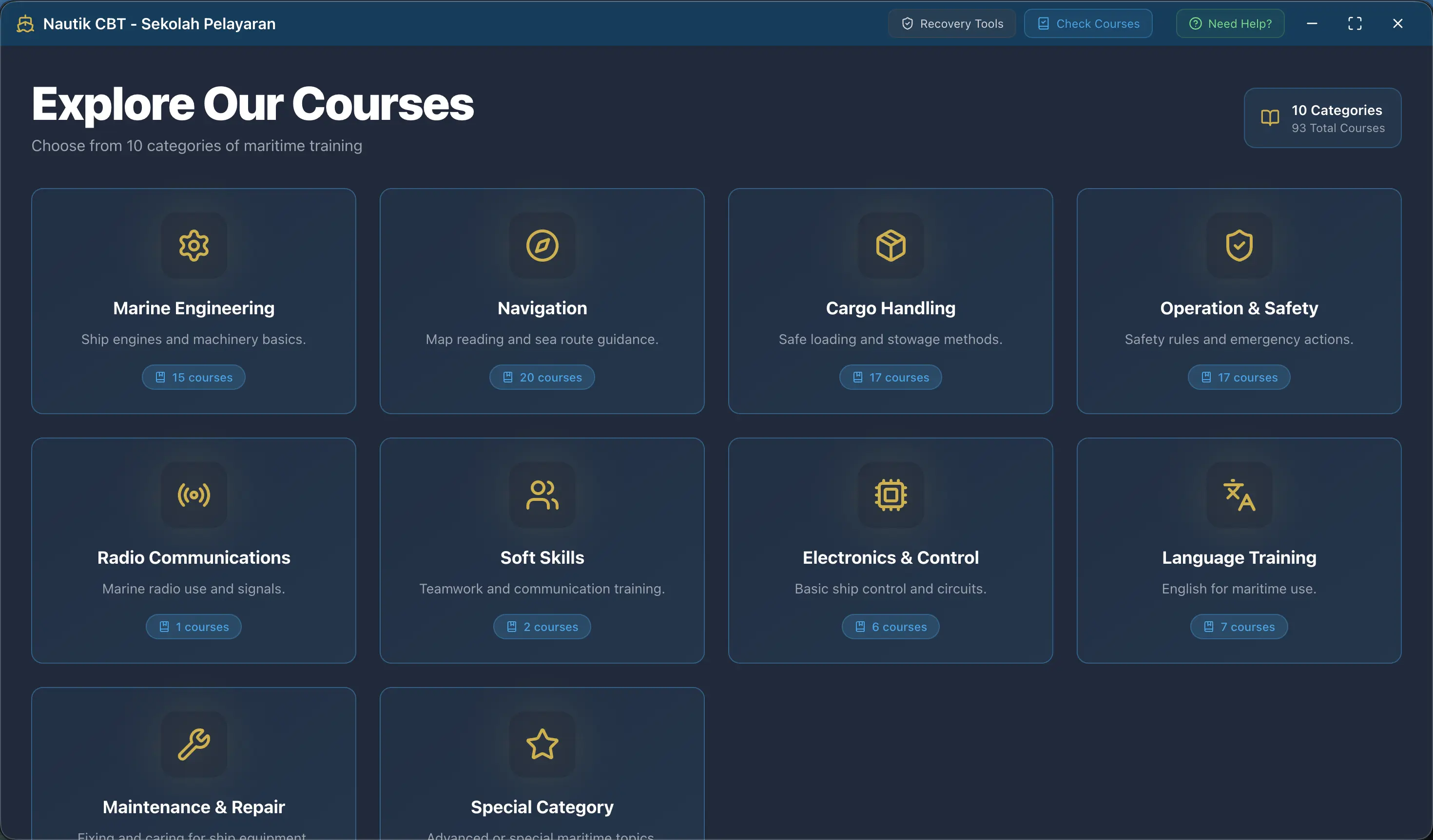Click "Marine radio use and signals." description

tap(194, 589)
